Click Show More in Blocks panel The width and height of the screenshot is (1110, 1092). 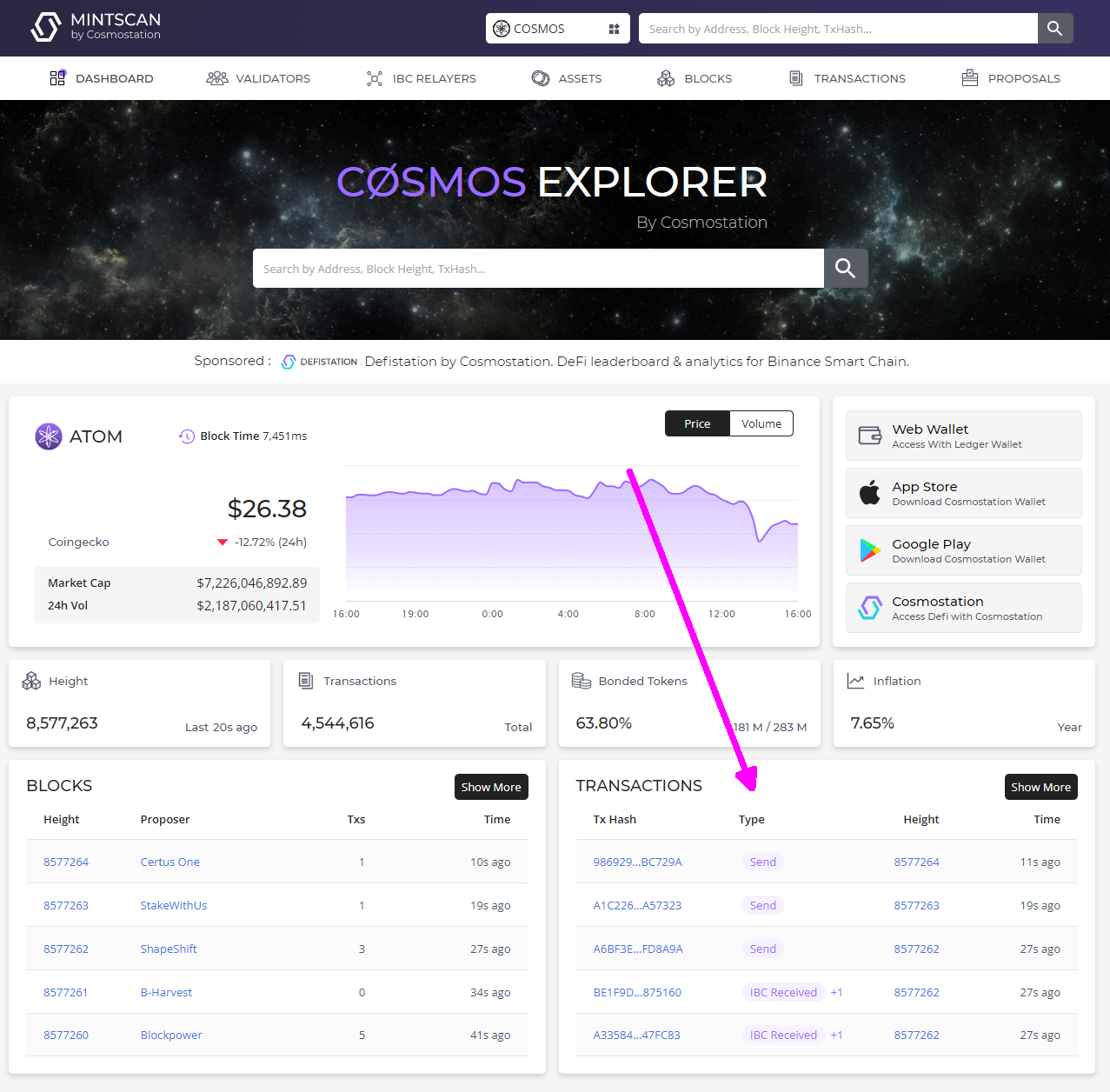(491, 787)
